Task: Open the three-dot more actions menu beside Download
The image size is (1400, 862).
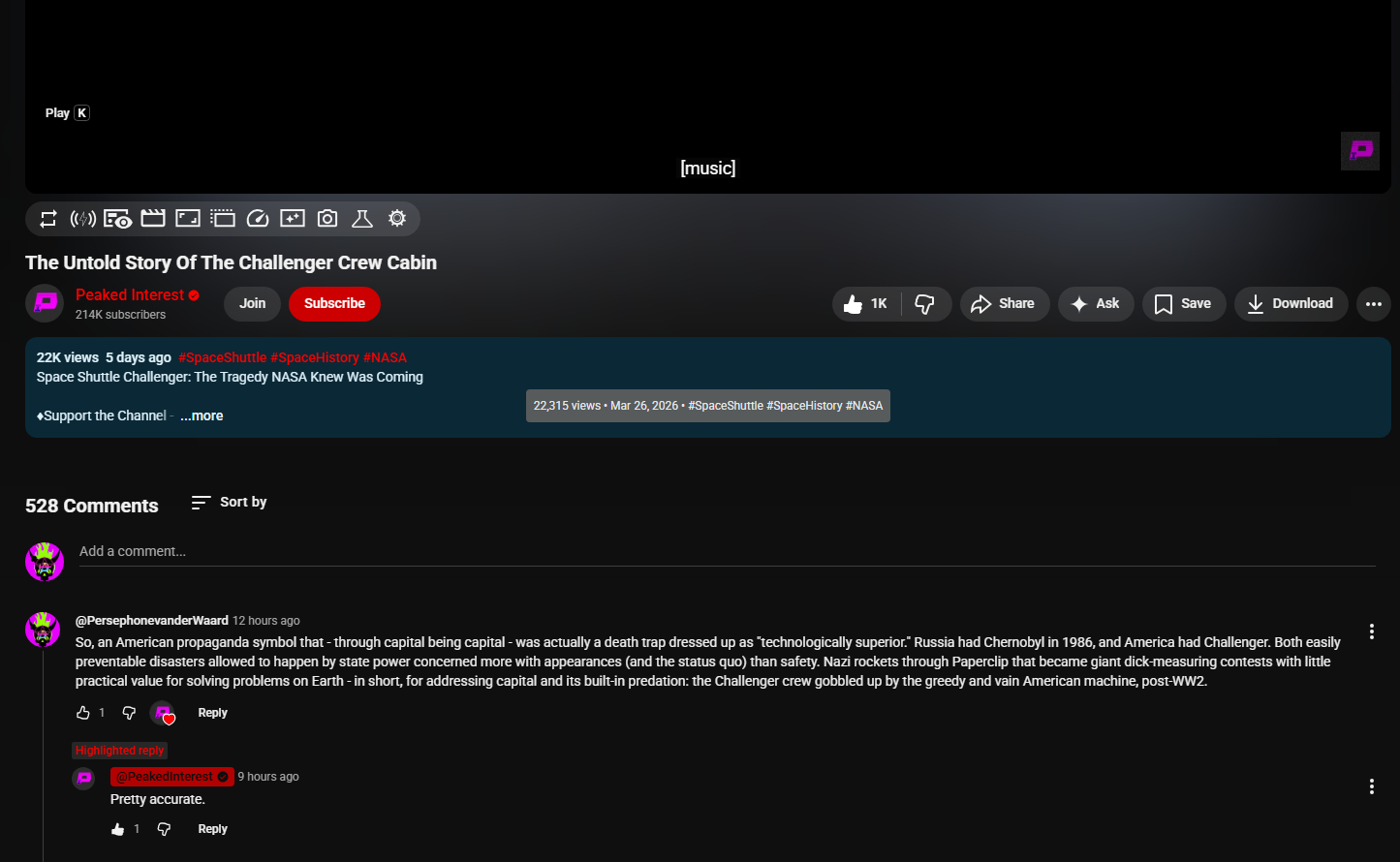Action: (x=1373, y=304)
